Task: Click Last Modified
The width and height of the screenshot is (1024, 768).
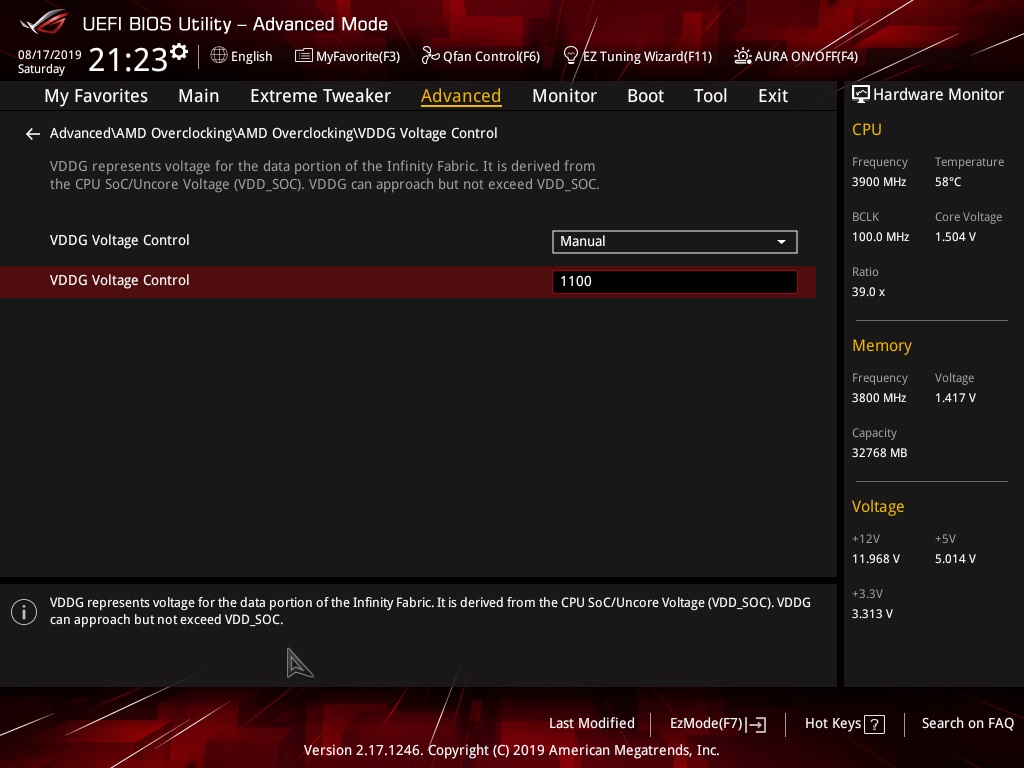Action: coord(592,723)
